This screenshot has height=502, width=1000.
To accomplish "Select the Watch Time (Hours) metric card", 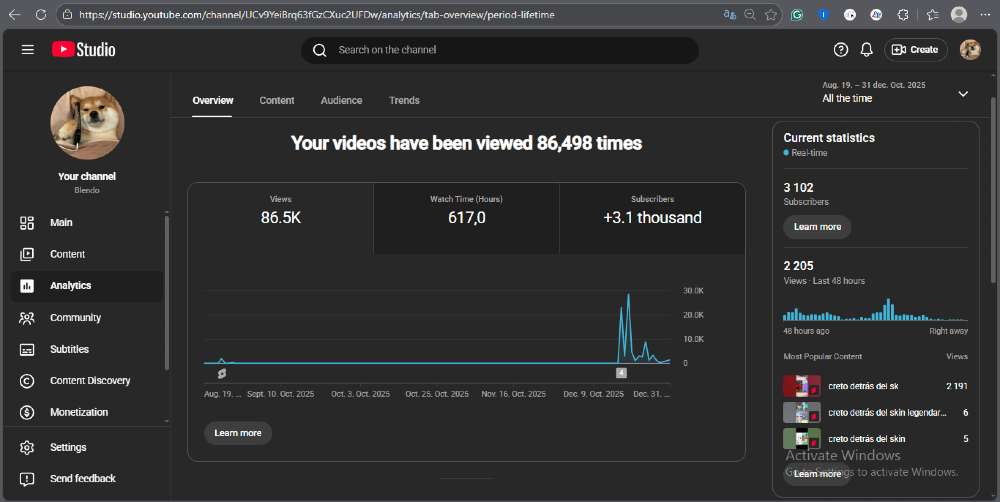I will (x=466, y=209).
